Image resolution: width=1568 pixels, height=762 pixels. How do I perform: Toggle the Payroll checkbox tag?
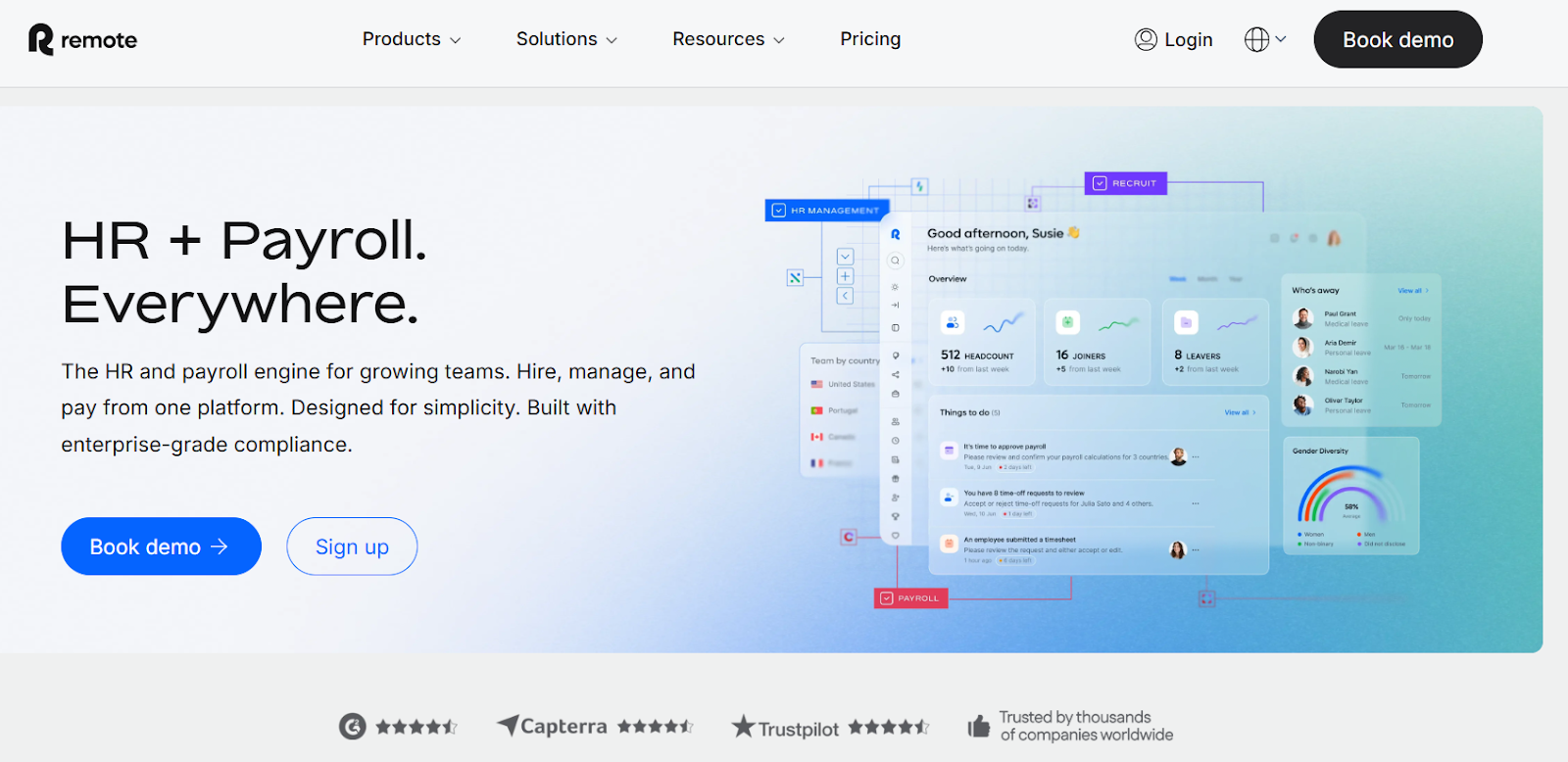pyautogui.click(x=887, y=598)
